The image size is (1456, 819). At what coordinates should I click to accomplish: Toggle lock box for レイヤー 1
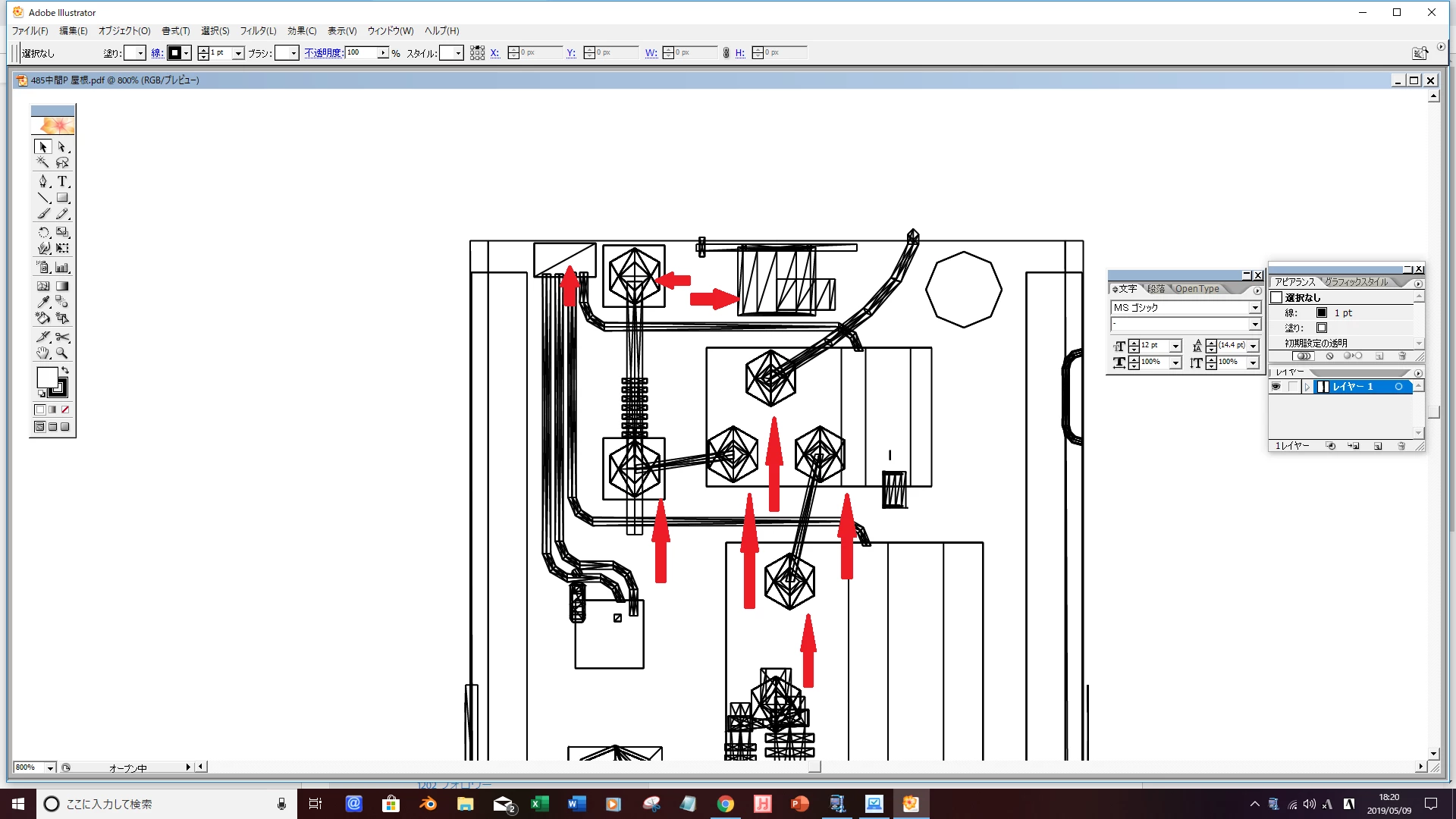(x=1292, y=387)
